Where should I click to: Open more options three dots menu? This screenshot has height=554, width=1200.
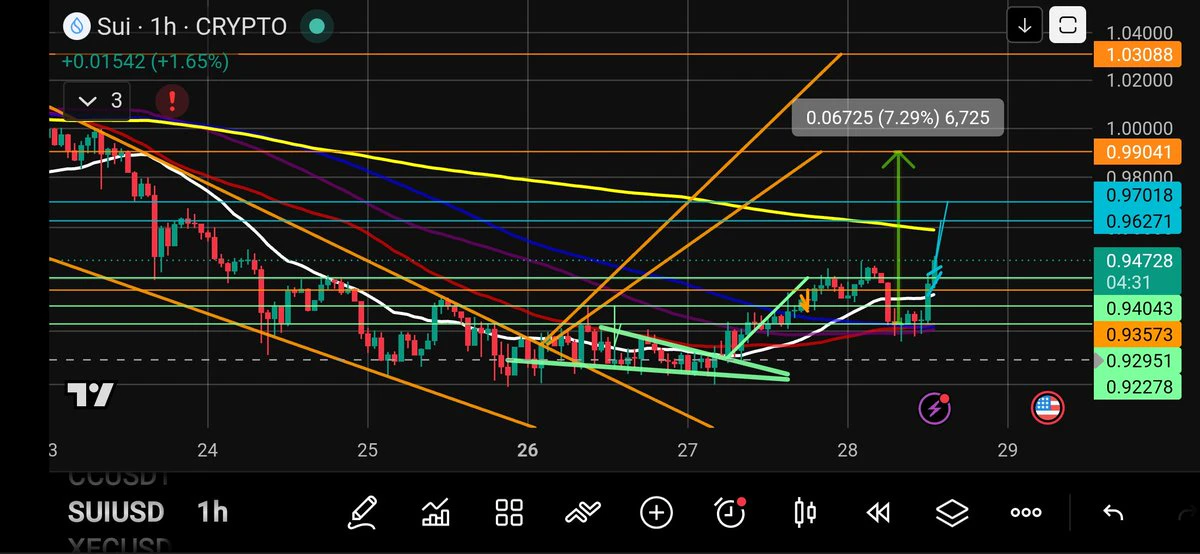(x=1026, y=513)
